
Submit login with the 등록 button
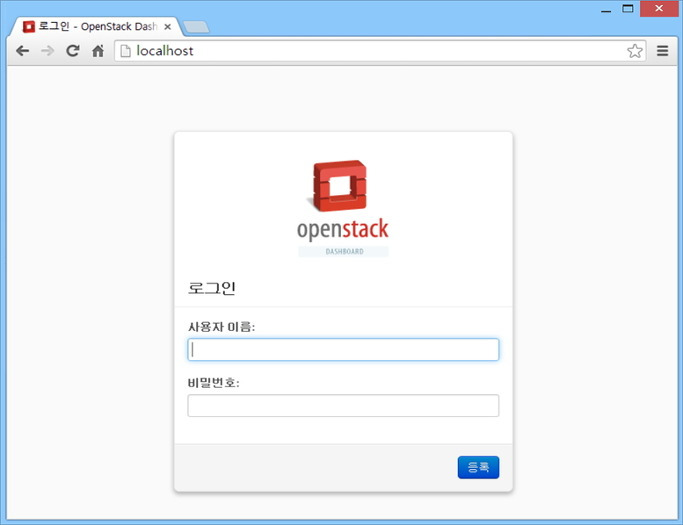[478, 467]
